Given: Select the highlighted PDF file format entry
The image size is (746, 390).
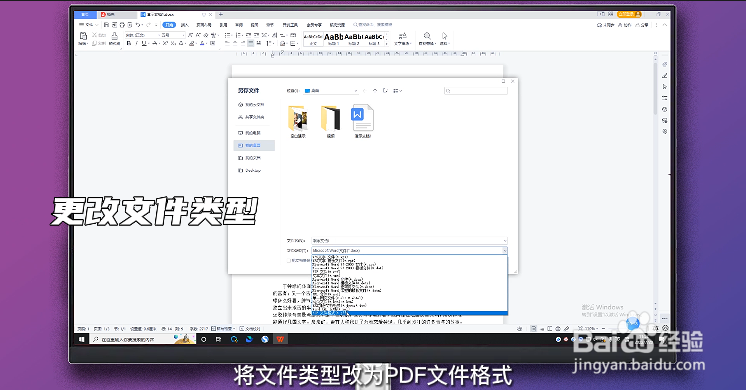Looking at the screenshot, I should pos(410,313).
